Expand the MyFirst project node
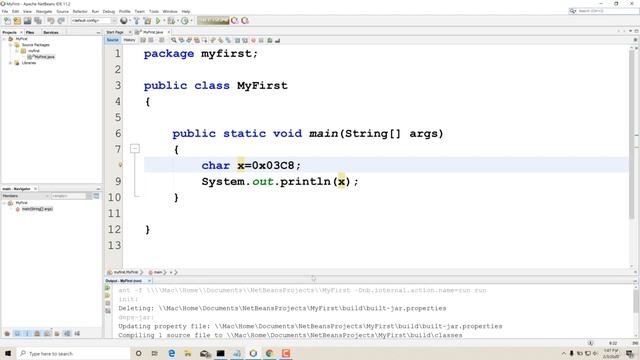Screen dimensions: 640x360 coord(4,39)
